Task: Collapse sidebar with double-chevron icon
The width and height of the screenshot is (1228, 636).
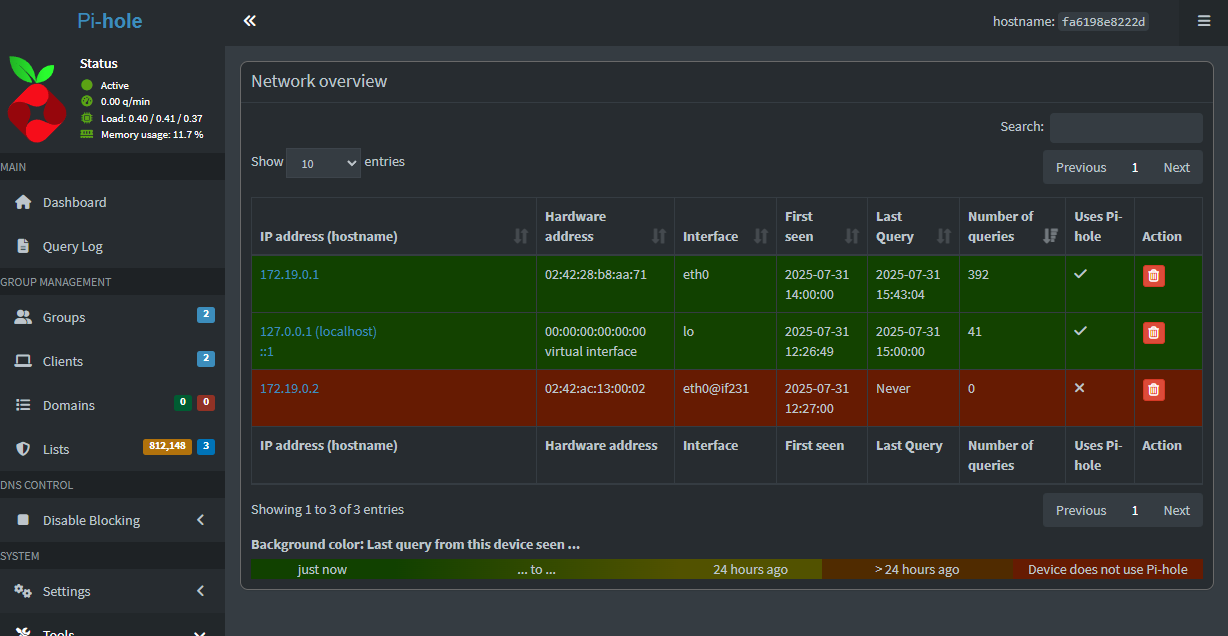Action: click(x=250, y=21)
